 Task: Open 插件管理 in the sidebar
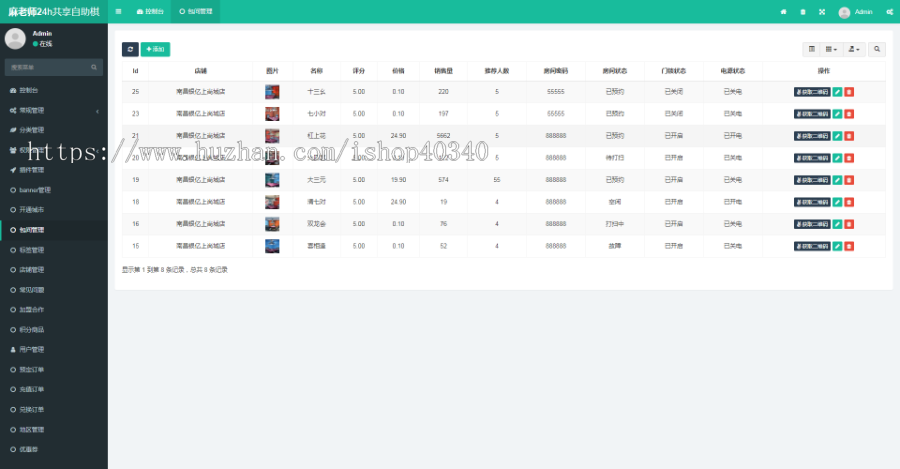(x=54, y=170)
